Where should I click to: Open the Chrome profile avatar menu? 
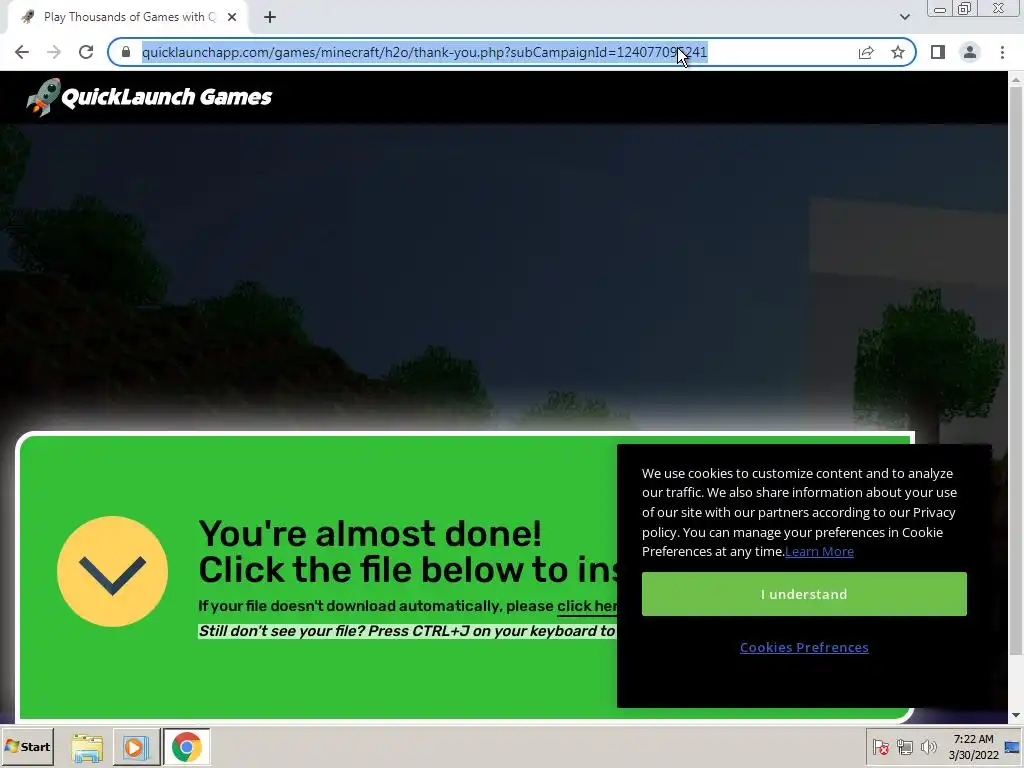[970, 52]
